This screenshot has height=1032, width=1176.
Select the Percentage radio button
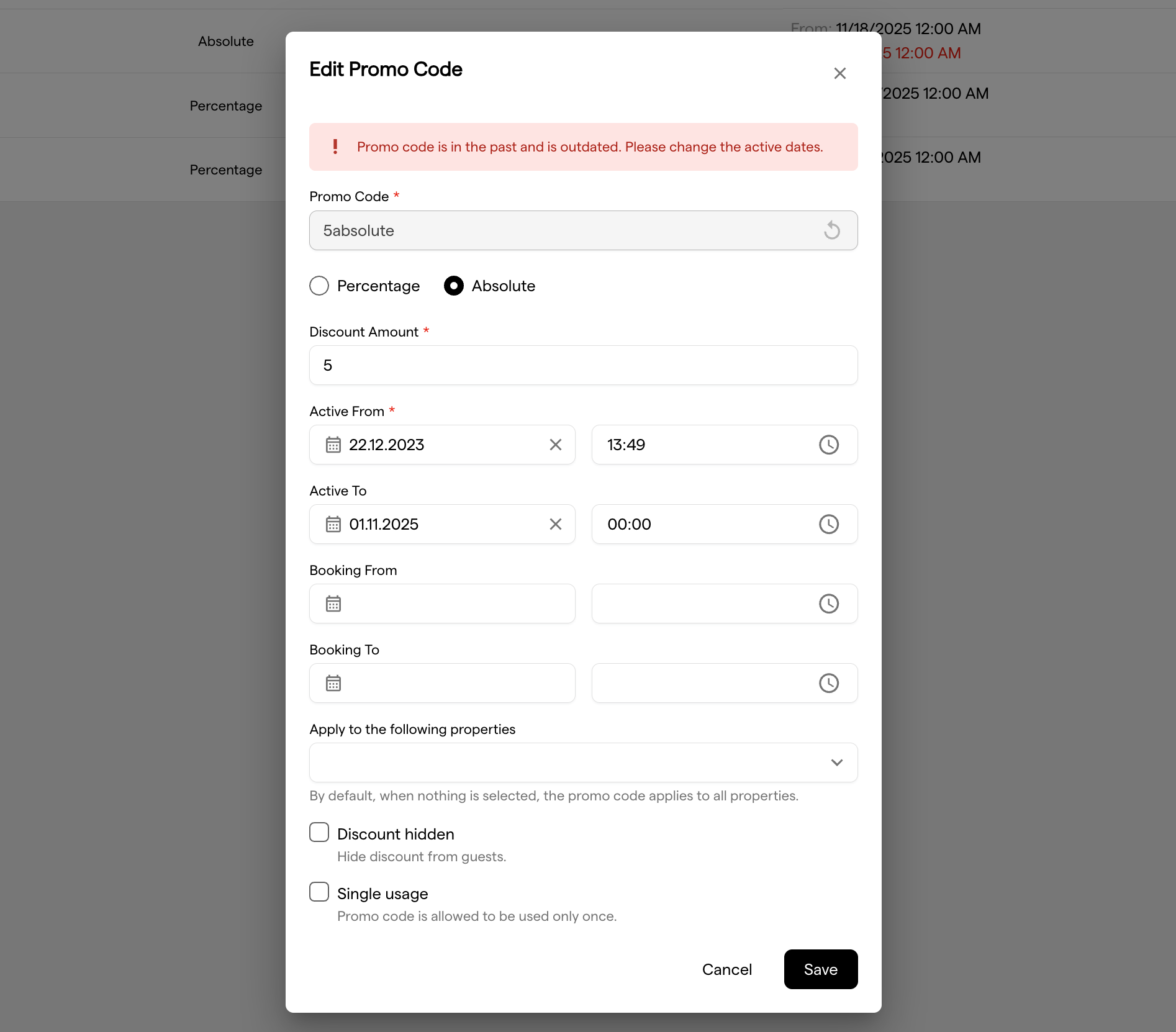coord(319,286)
